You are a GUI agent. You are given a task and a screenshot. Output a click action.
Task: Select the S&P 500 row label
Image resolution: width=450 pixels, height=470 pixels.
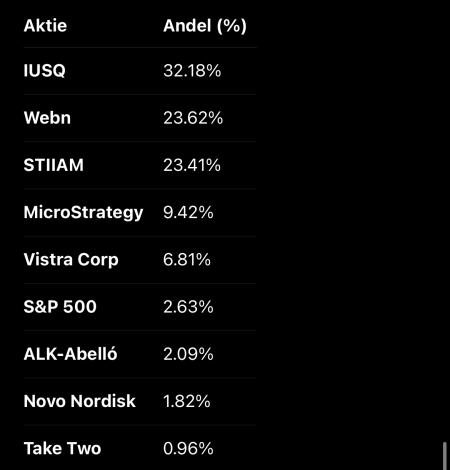[x=60, y=307]
